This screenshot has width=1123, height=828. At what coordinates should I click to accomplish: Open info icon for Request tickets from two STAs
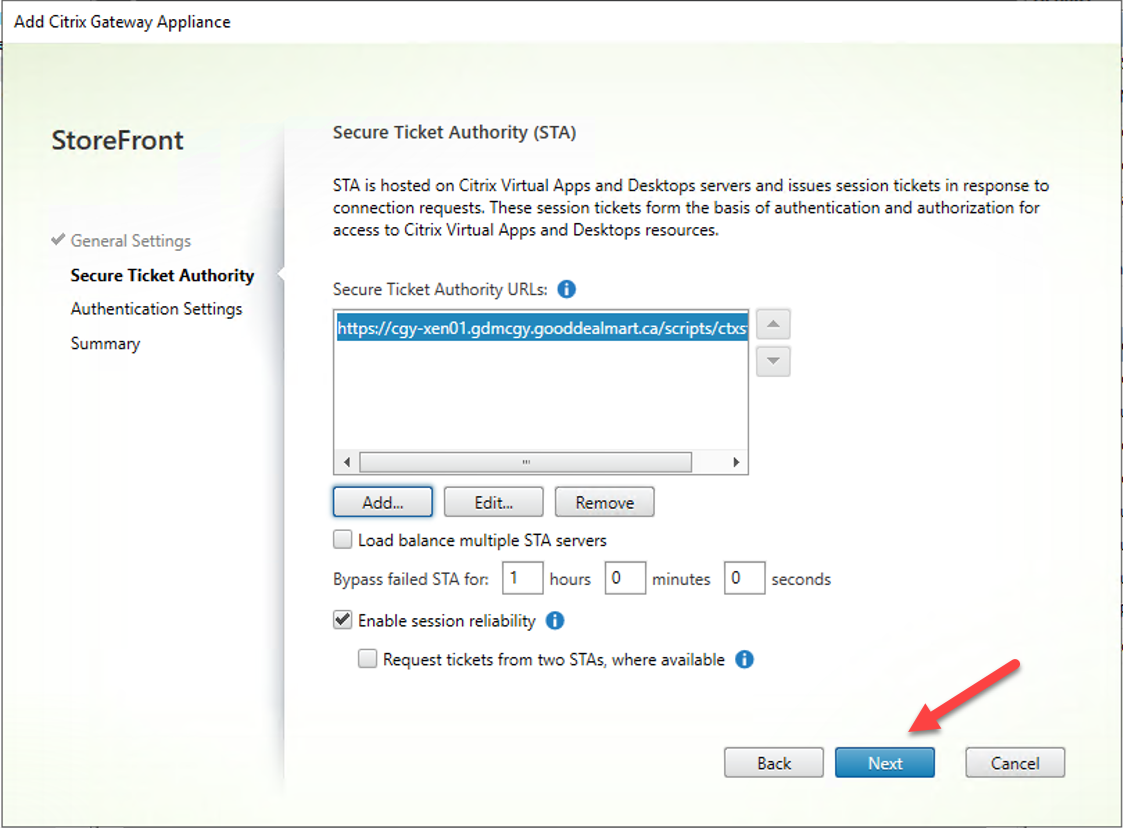click(744, 659)
